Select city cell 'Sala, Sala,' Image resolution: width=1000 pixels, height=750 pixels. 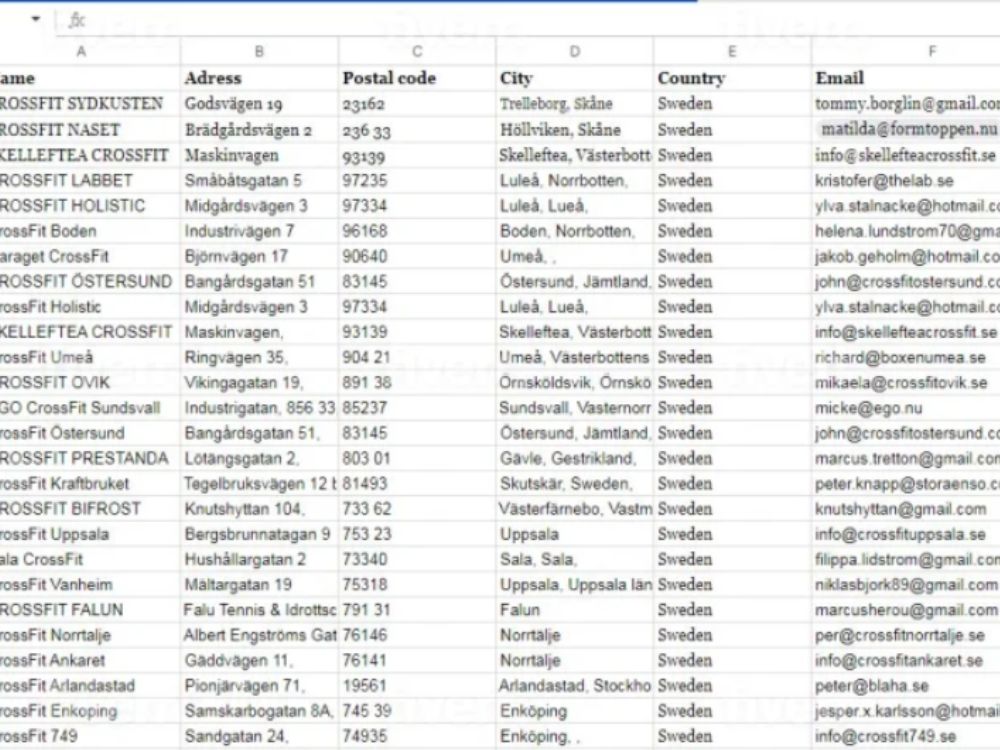(x=575, y=559)
